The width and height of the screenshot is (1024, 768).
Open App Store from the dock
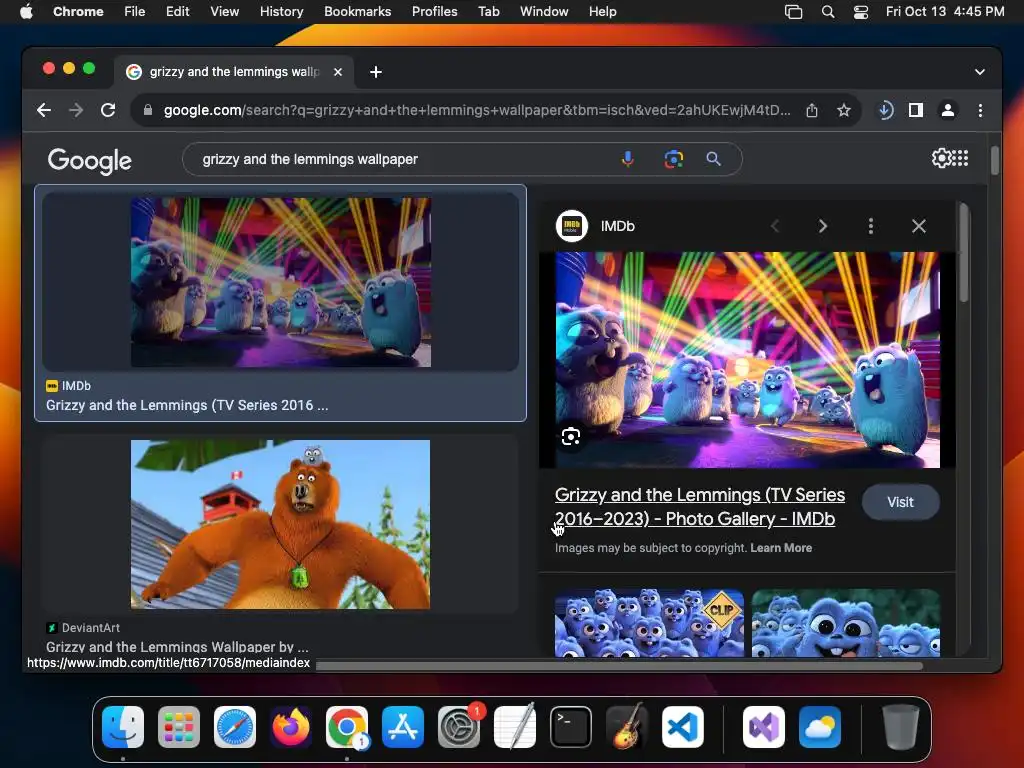(x=403, y=727)
